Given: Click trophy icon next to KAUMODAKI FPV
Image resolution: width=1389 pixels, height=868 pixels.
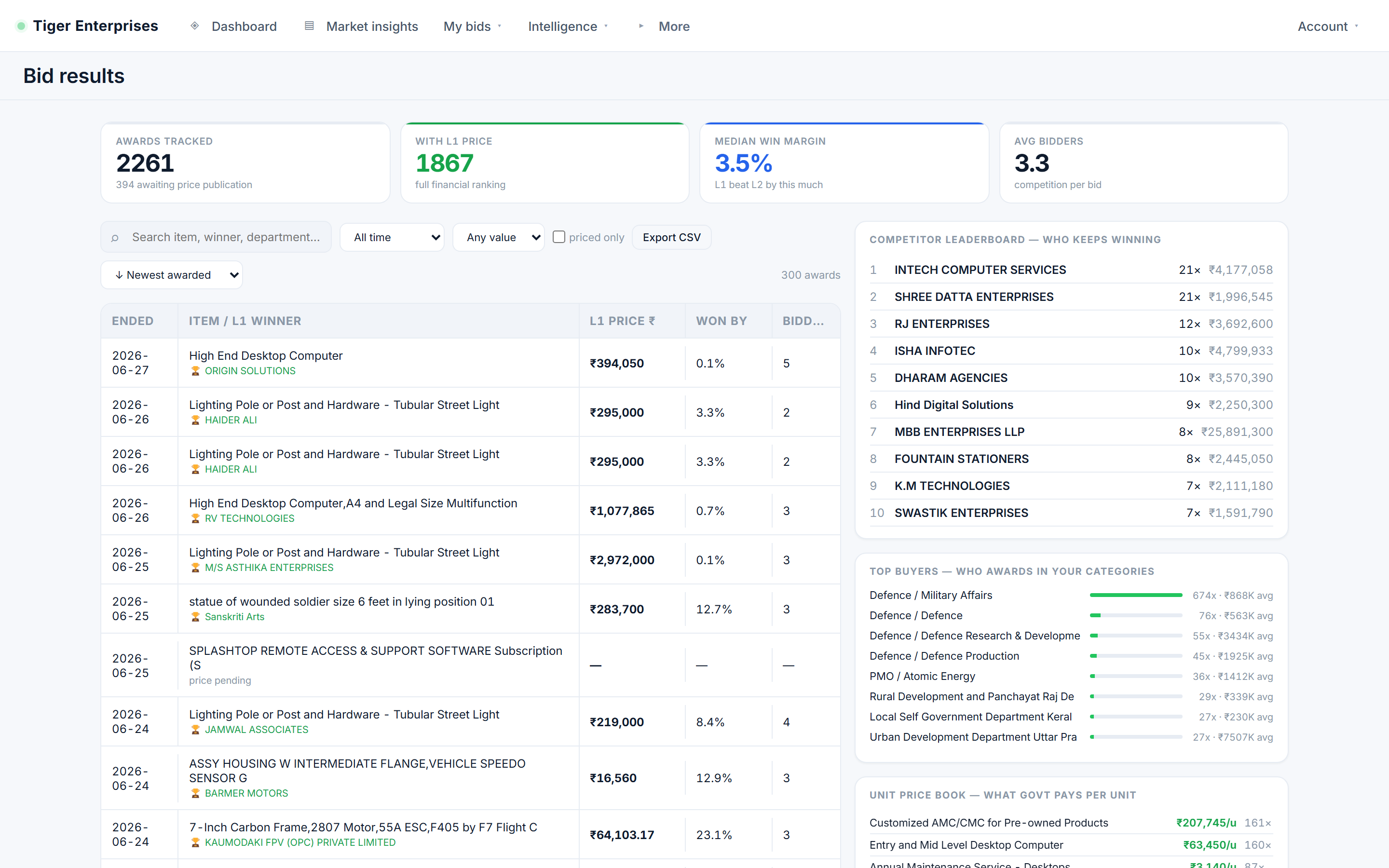Looking at the screenshot, I should (195, 842).
